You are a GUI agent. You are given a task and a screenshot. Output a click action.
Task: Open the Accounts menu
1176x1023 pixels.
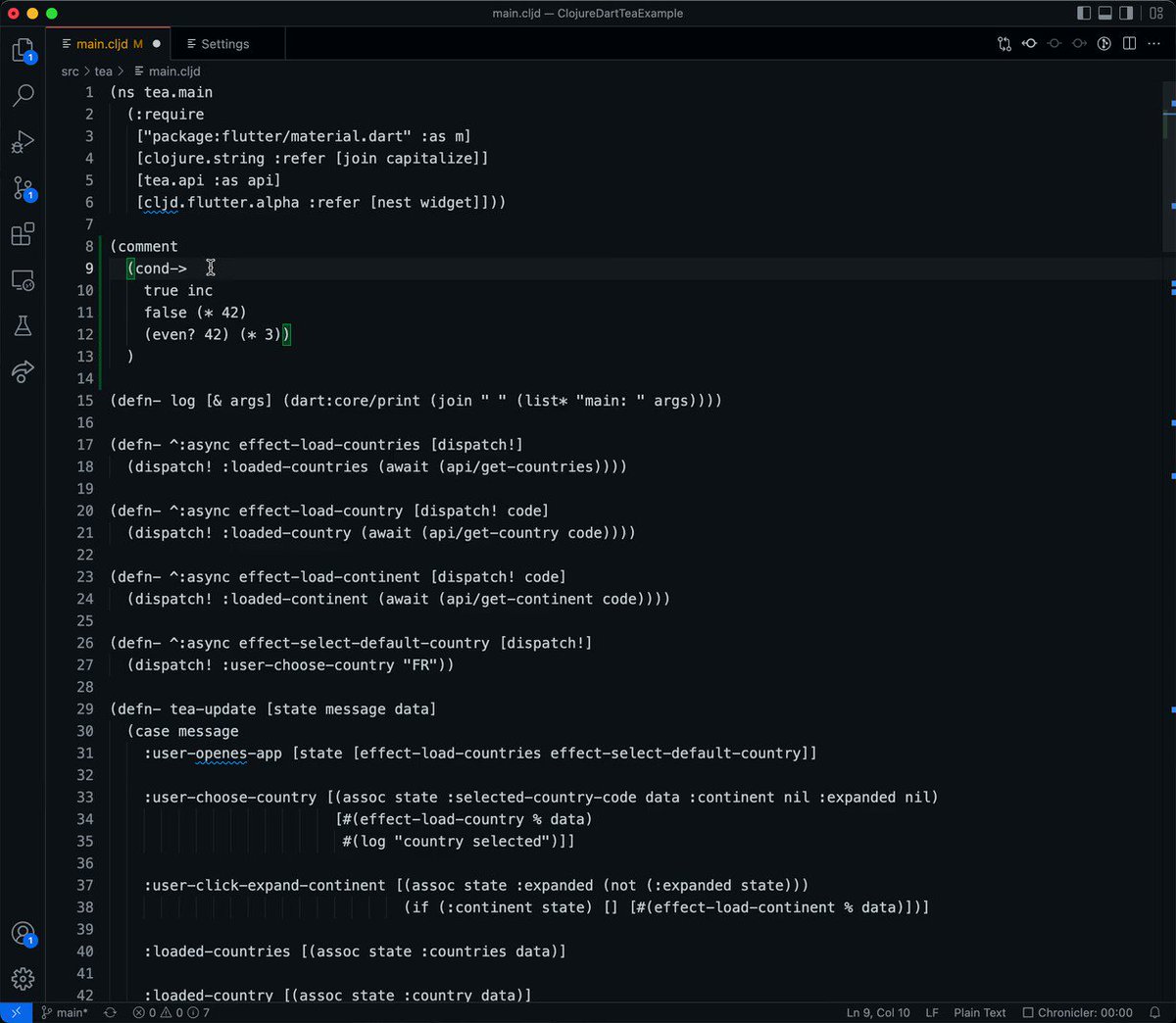point(23,934)
